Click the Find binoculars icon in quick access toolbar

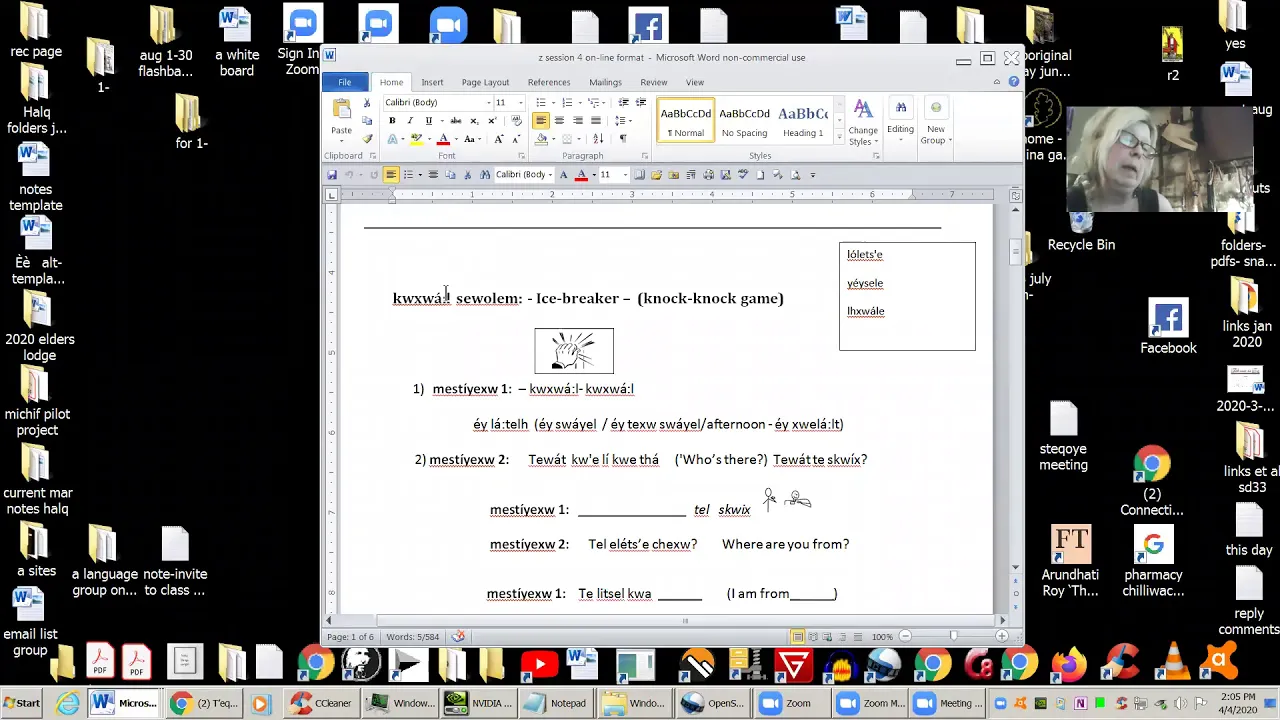(485, 175)
